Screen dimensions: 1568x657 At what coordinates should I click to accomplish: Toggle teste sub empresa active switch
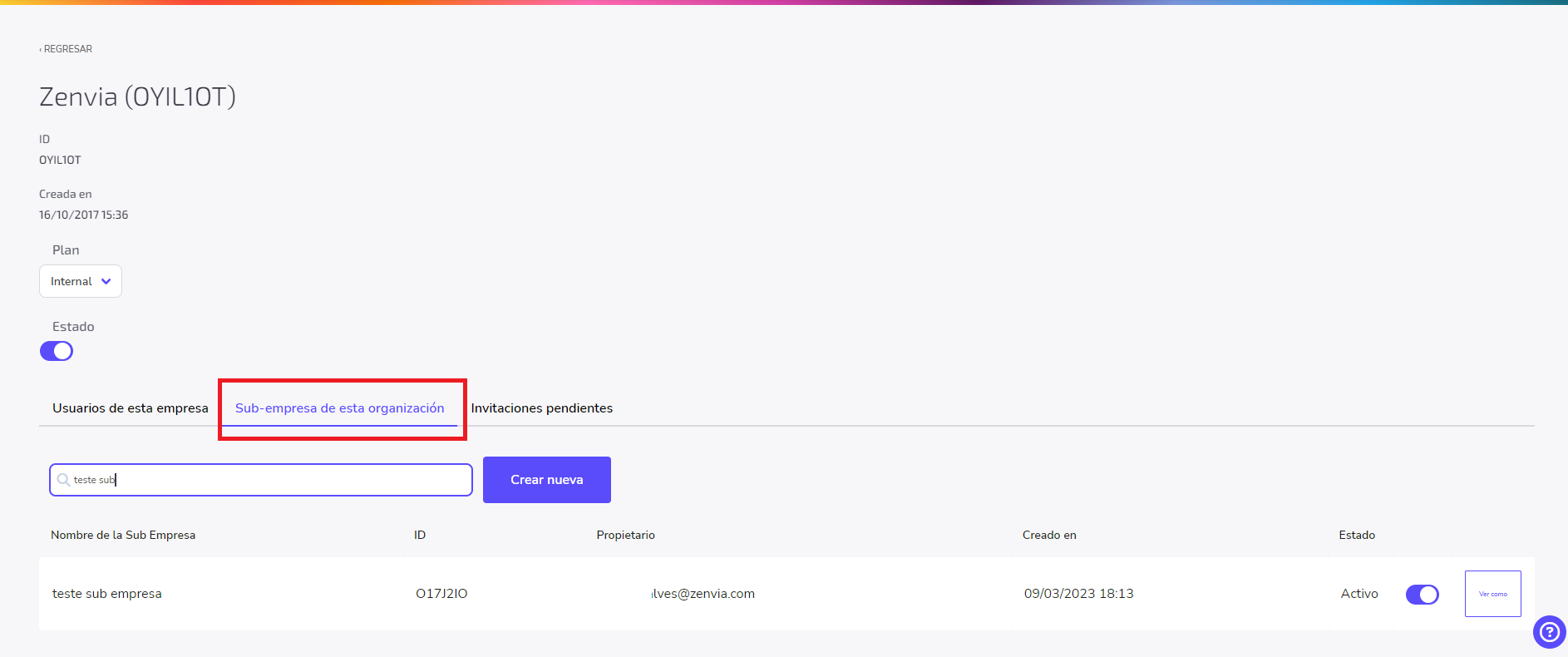pos(1422,595)
